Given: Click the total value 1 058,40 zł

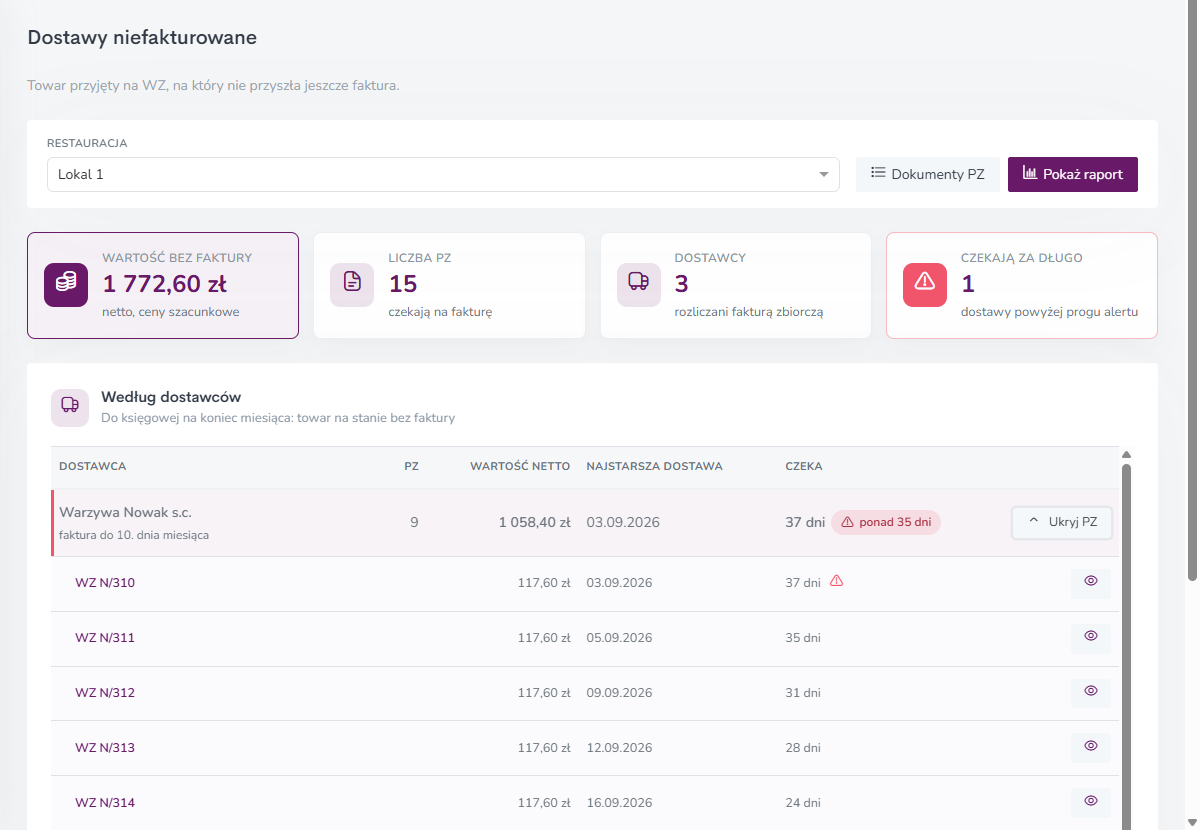Looking at the screenshot, I should [x=535, y=522].
